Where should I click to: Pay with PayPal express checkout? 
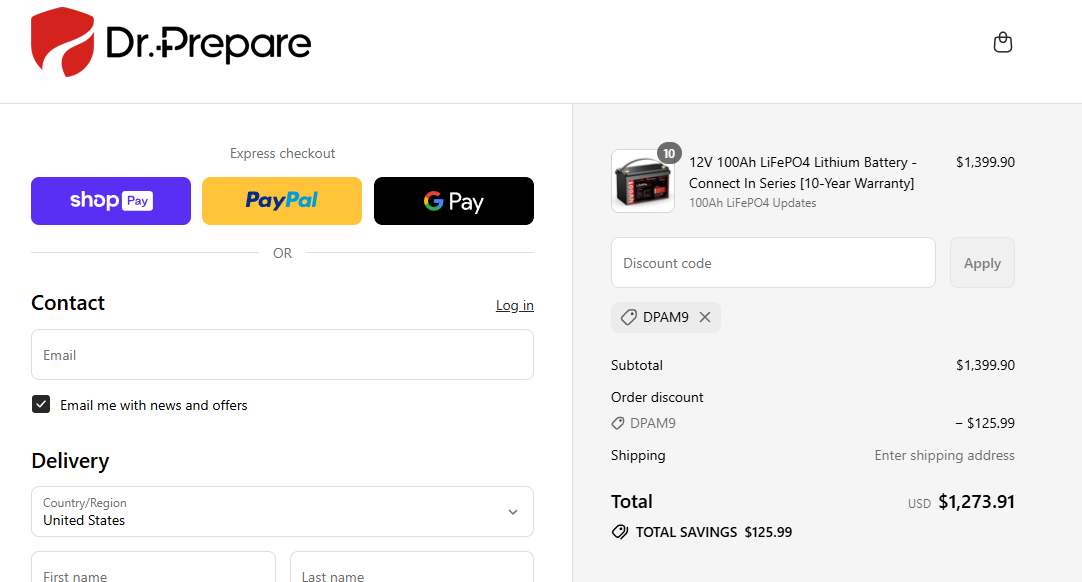tap(282, 201)
